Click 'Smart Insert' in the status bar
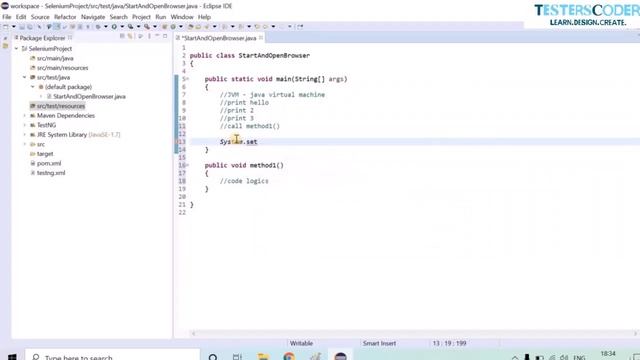Viewport: 640px width, 360px height. click(379, 343)
